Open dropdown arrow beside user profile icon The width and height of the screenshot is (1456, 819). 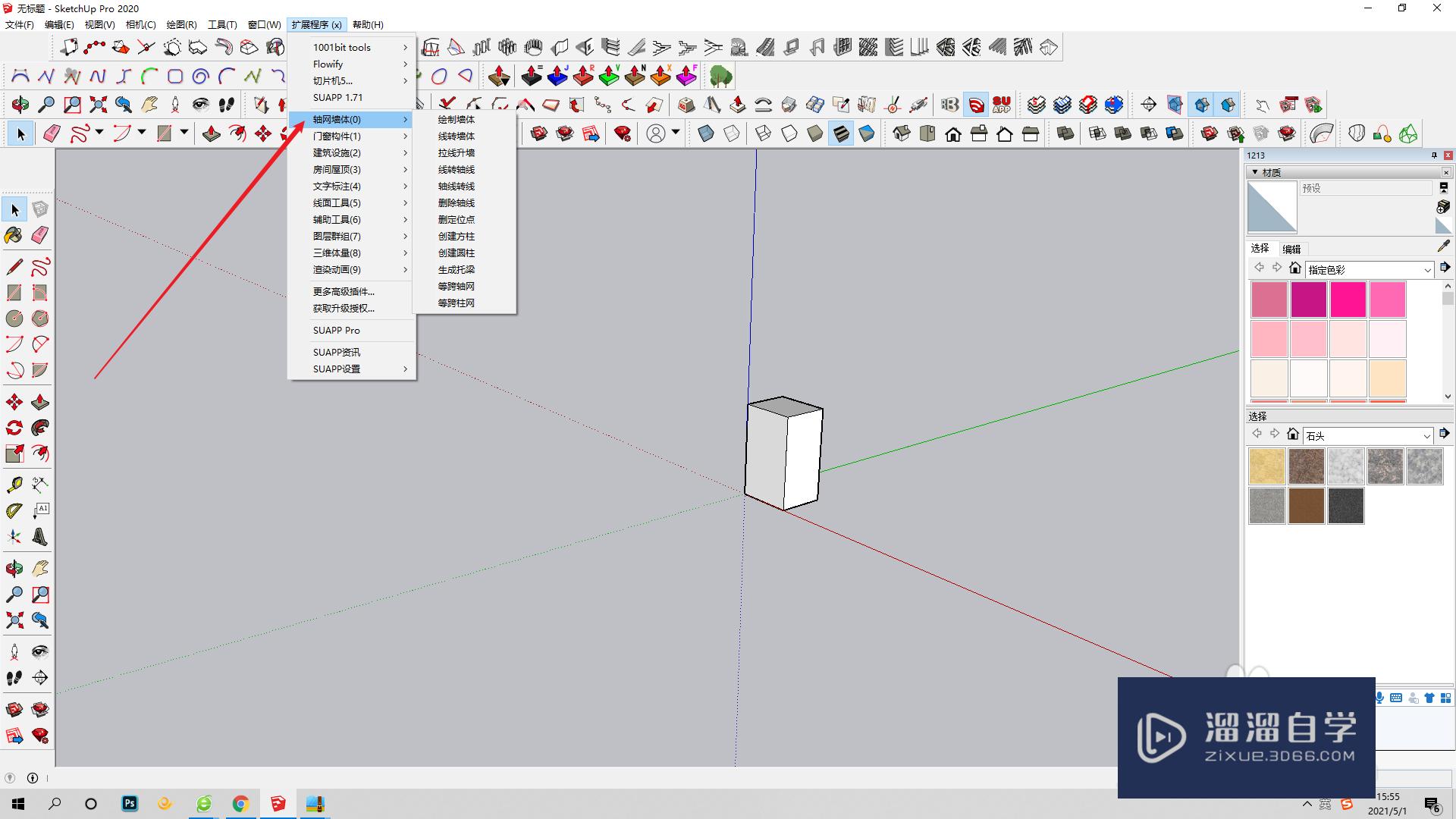coord(676,133)
